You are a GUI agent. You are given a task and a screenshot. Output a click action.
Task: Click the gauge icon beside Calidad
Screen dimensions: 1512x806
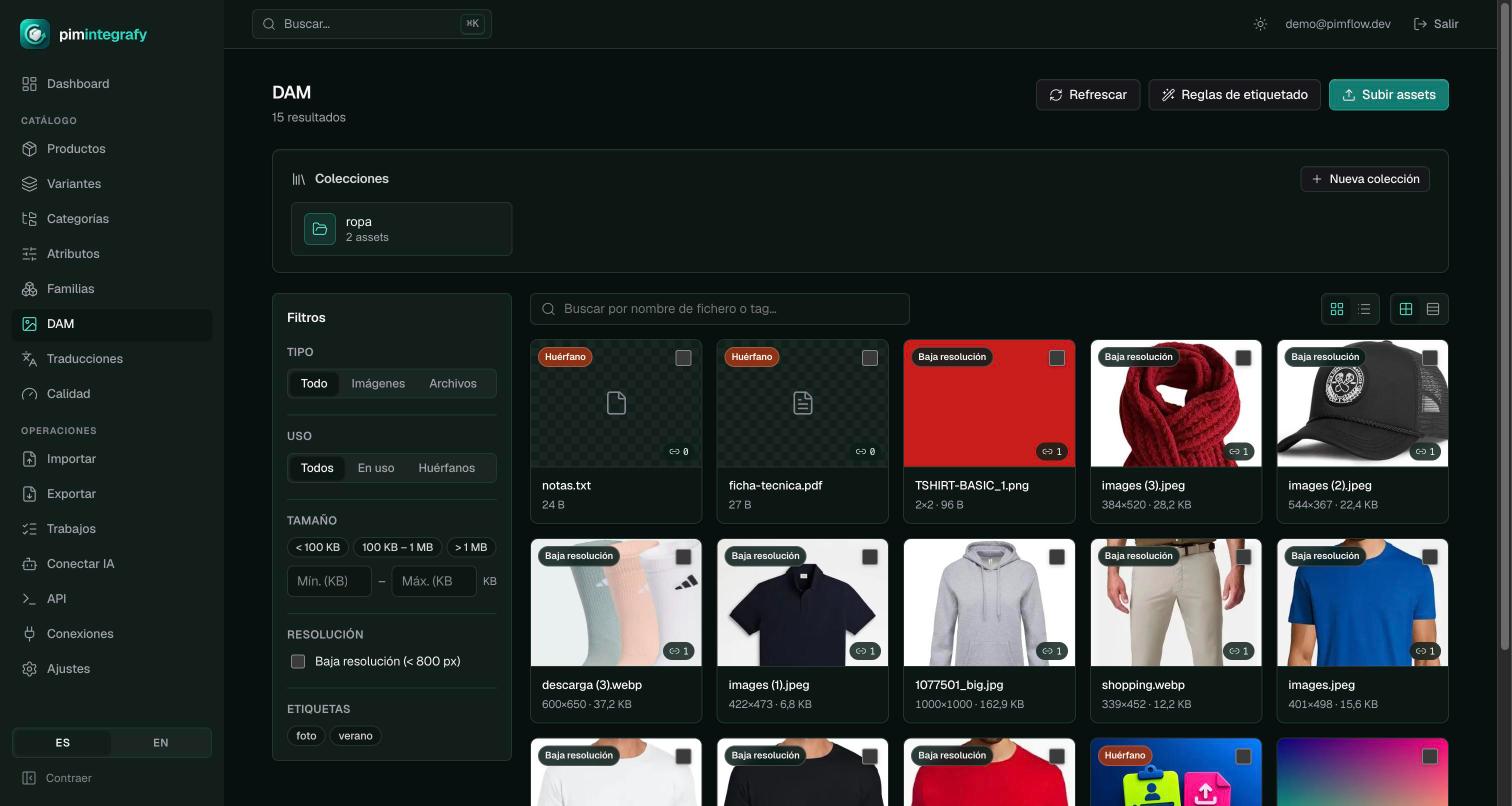click(x=29, y=394)
